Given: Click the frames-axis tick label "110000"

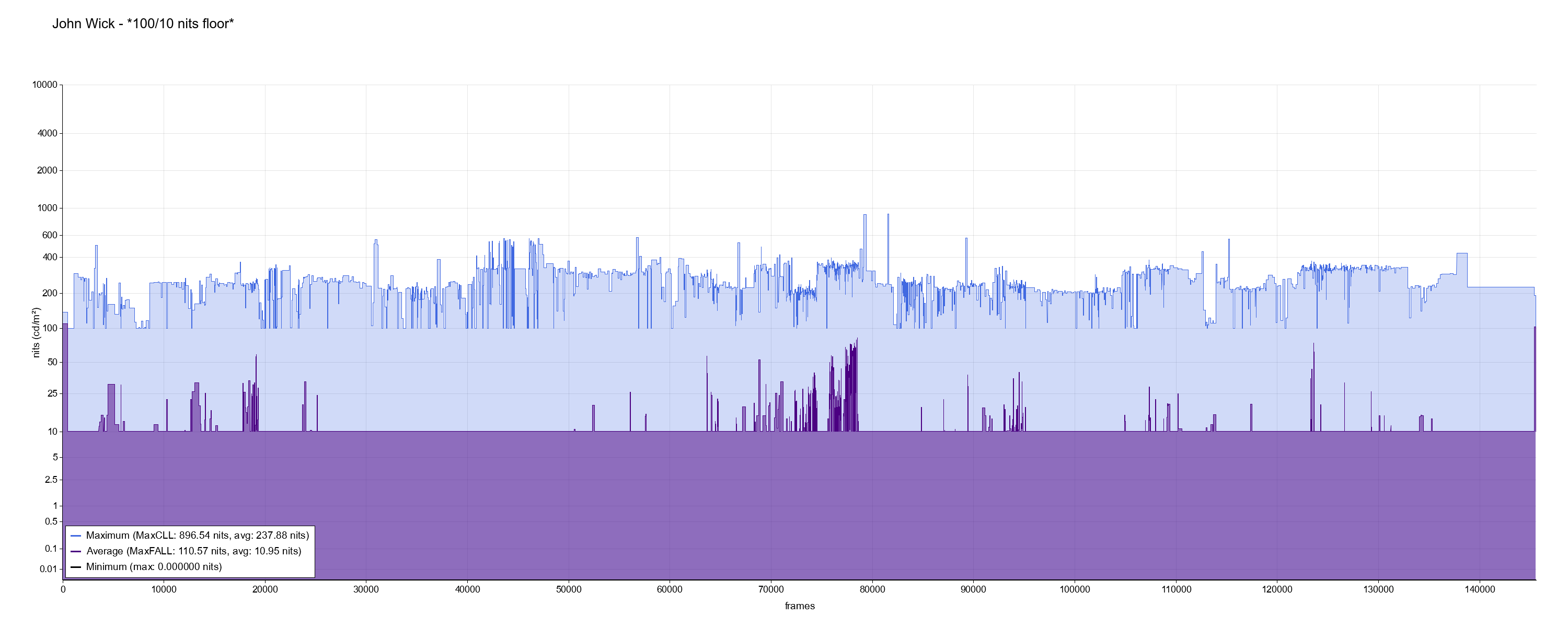Looking at the screenshot, I should click(x=1176, y=590).
